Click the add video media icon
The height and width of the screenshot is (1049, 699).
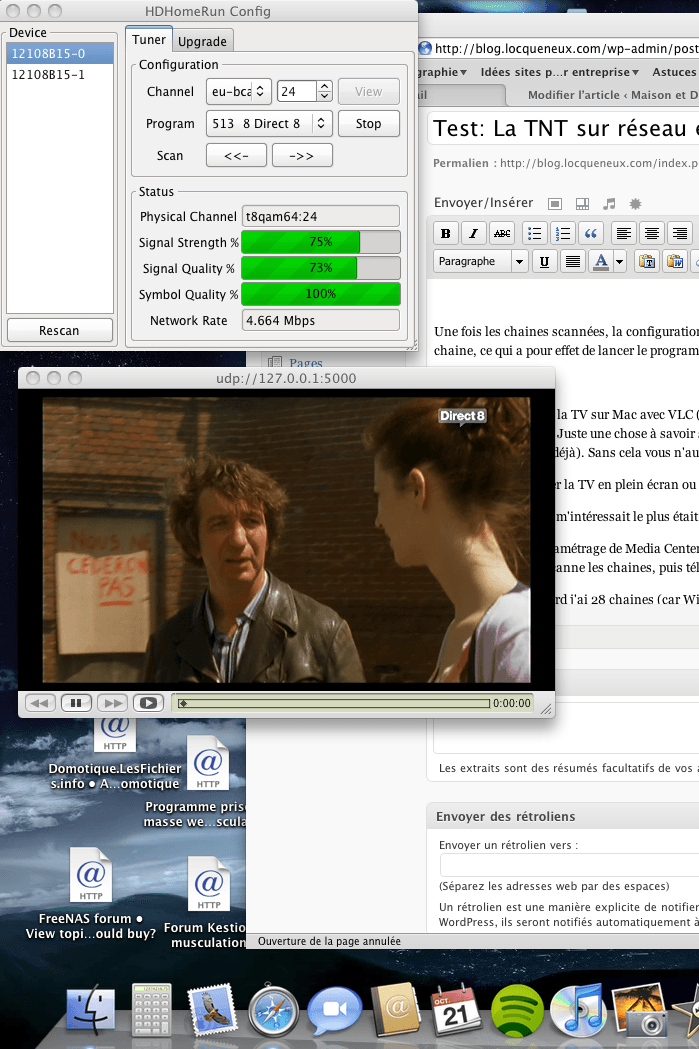tap(582, 203)
